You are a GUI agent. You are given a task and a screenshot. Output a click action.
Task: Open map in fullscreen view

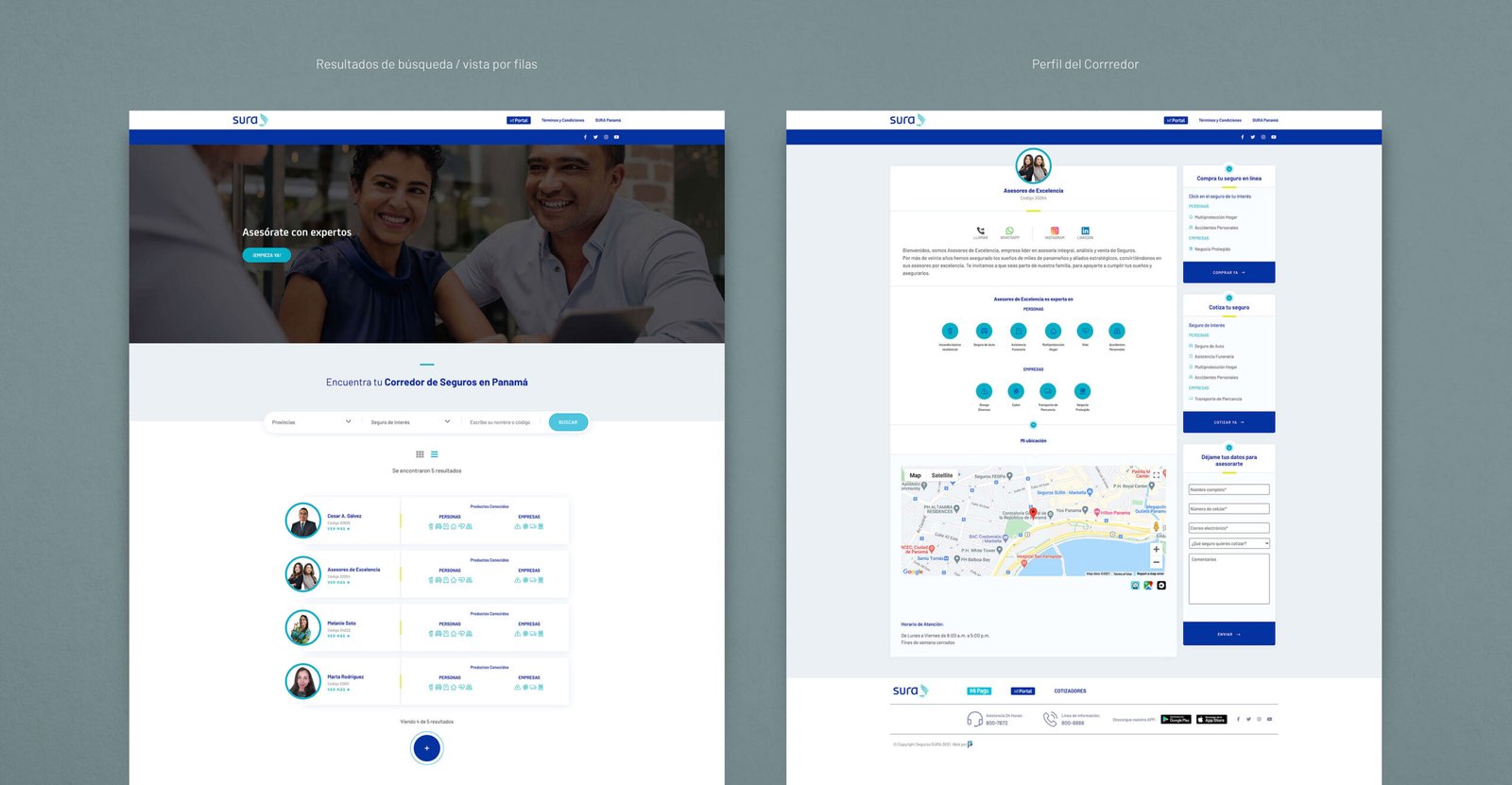coord(1156,475)
